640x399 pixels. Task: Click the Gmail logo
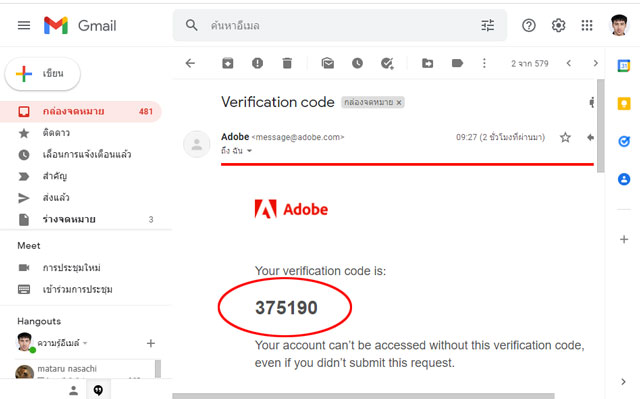coord(80,25)
